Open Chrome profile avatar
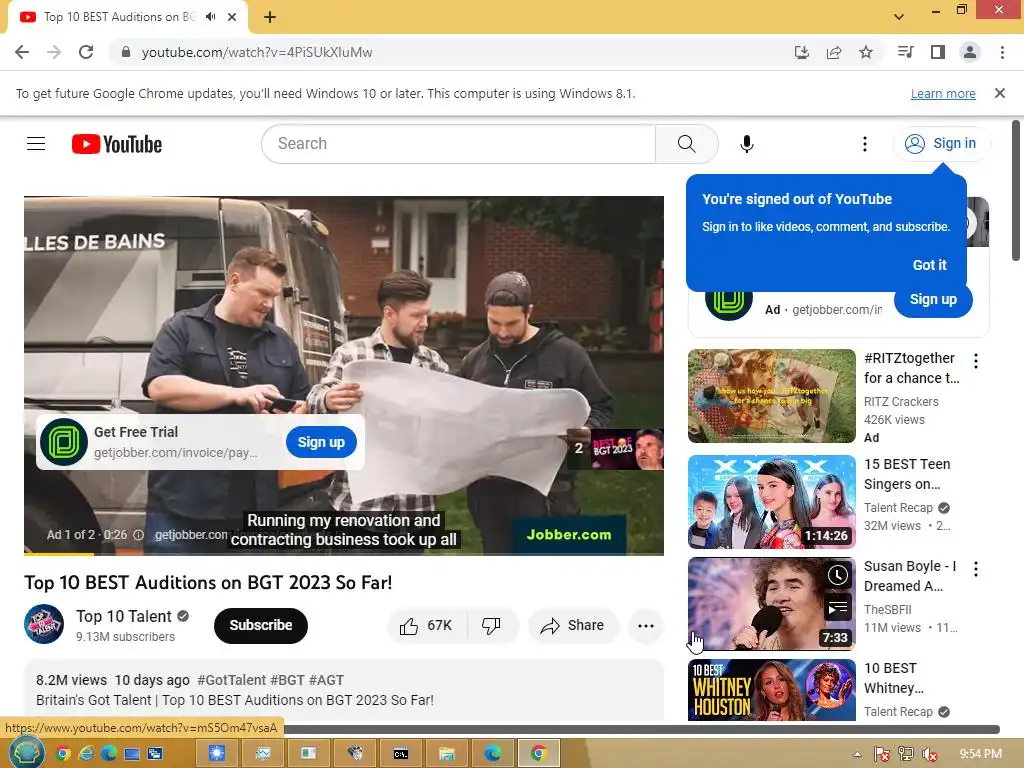The height and width of the screenshot is (768, 1024). click(x=970, y=52)
